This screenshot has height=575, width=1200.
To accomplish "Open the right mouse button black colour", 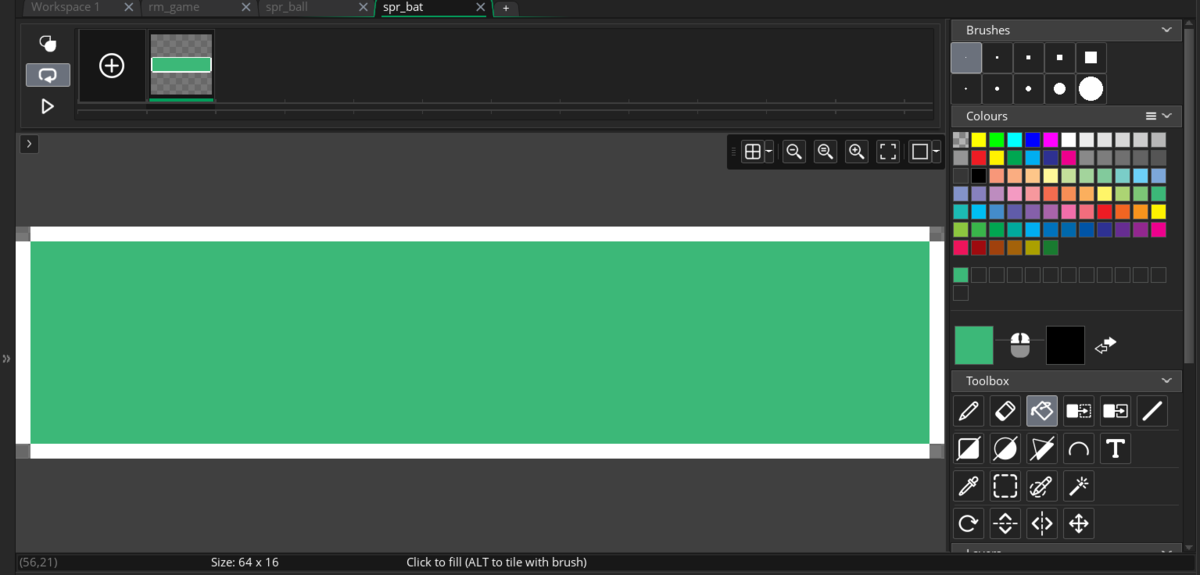I will (x=1065, y=345).
